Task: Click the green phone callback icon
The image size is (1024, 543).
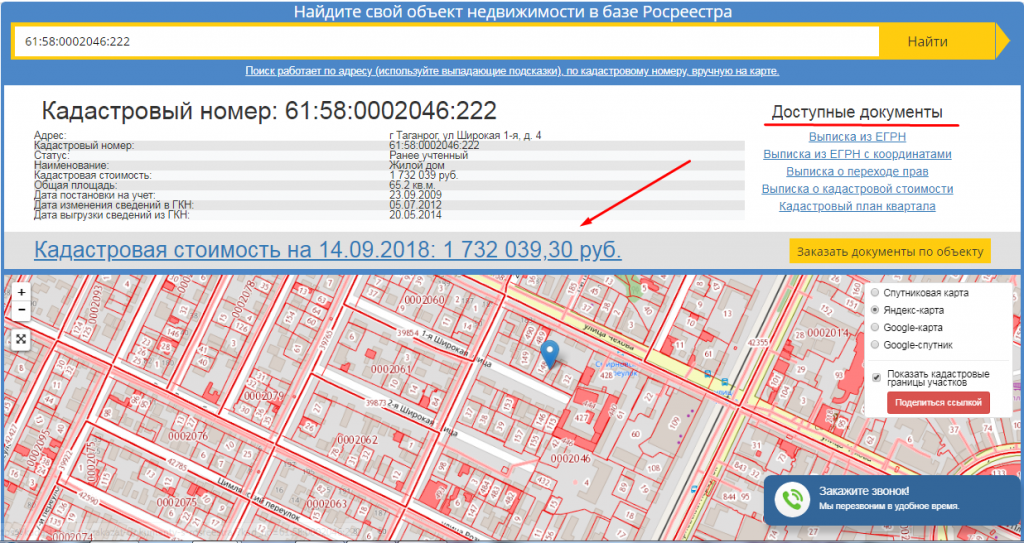Action: pyautogui.click(x=794, y=498)
